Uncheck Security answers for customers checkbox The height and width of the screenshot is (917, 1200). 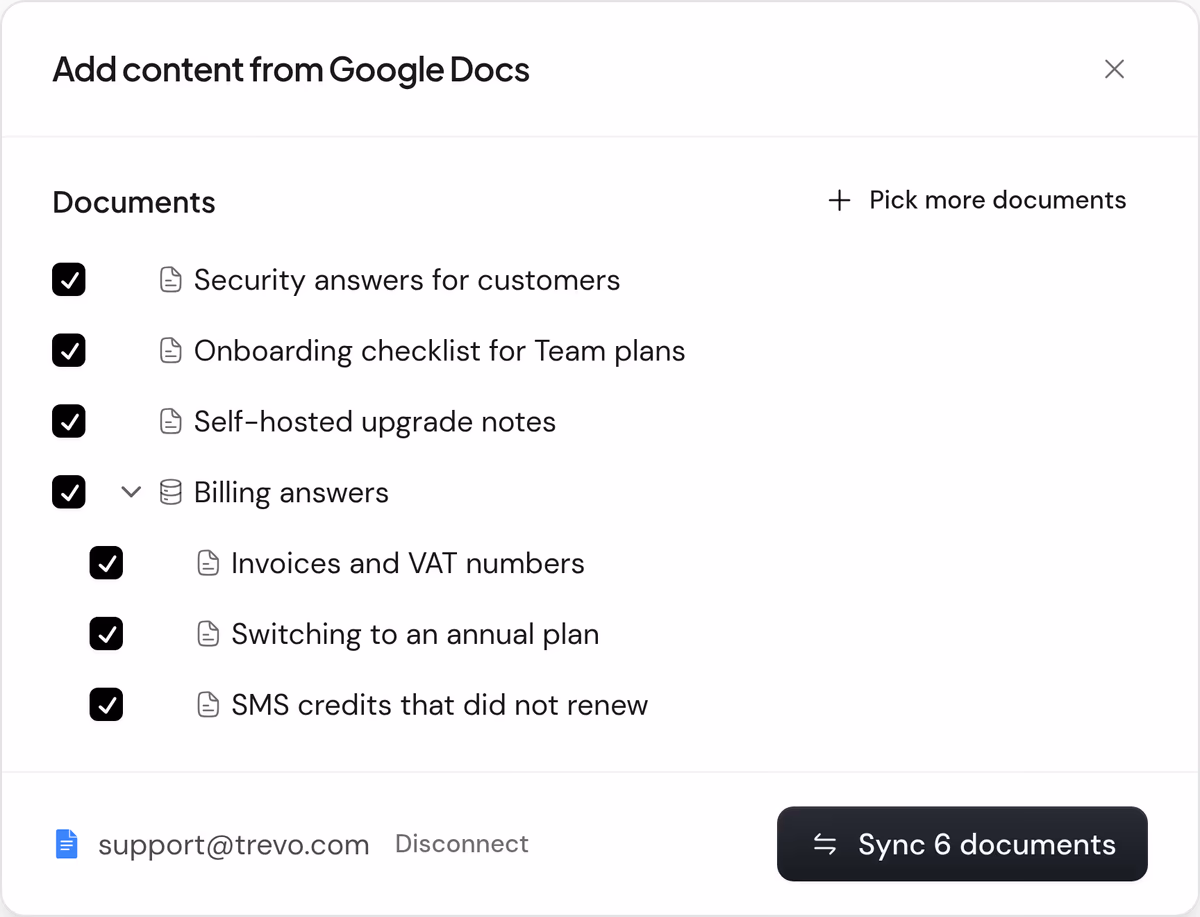click(x=69, y=280)
